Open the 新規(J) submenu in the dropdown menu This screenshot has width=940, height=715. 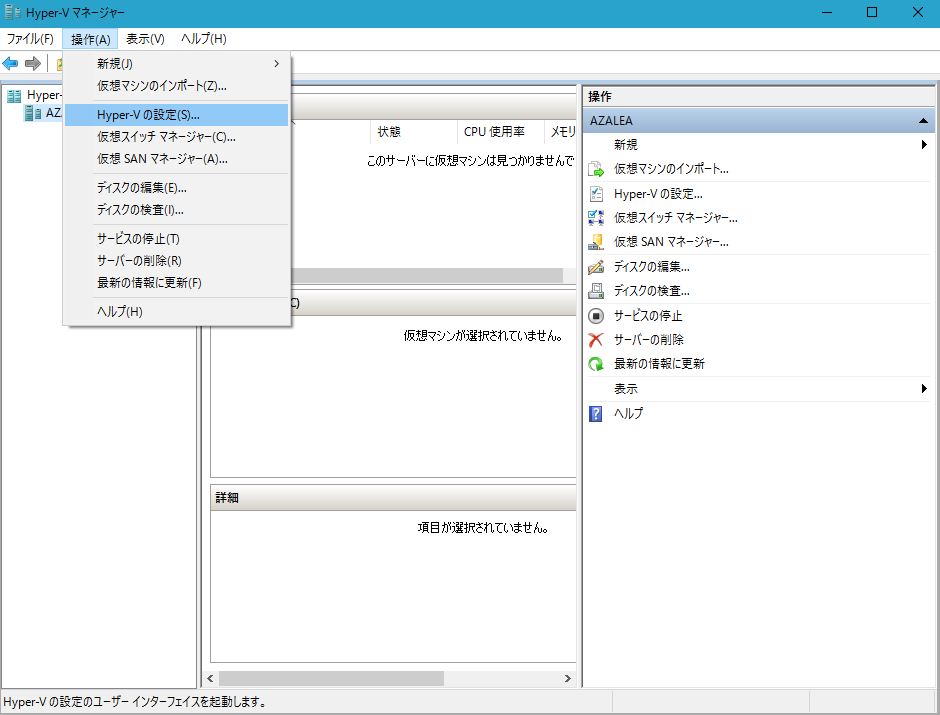[x=176, y=64]
